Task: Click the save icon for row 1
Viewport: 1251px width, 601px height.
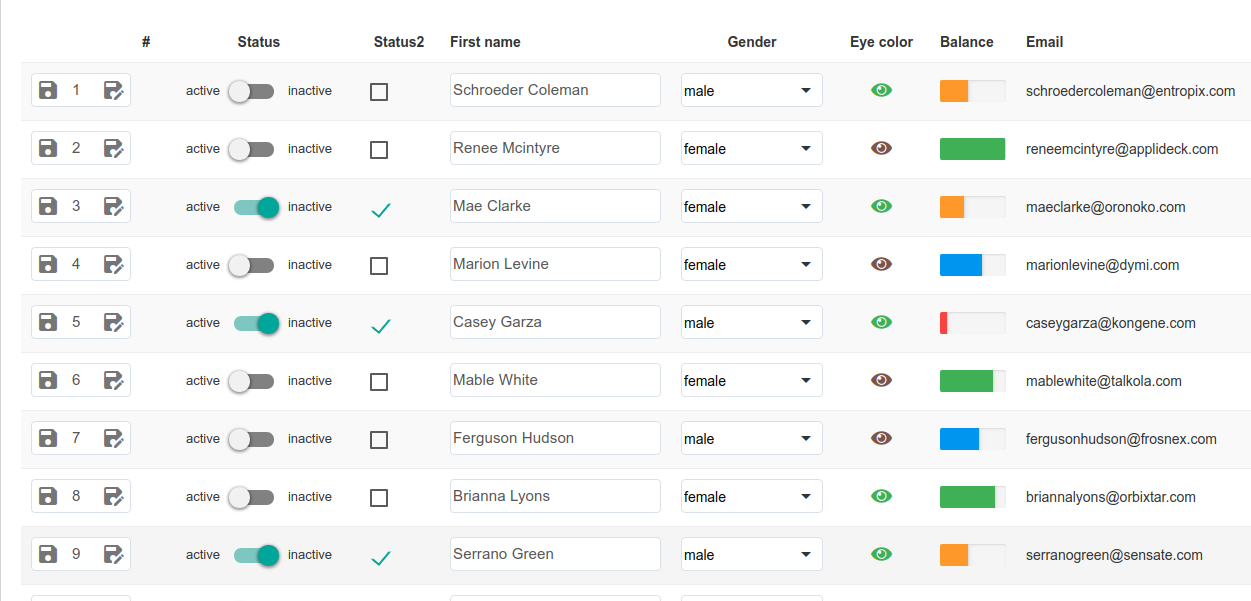Action: (x=47, y=90)
